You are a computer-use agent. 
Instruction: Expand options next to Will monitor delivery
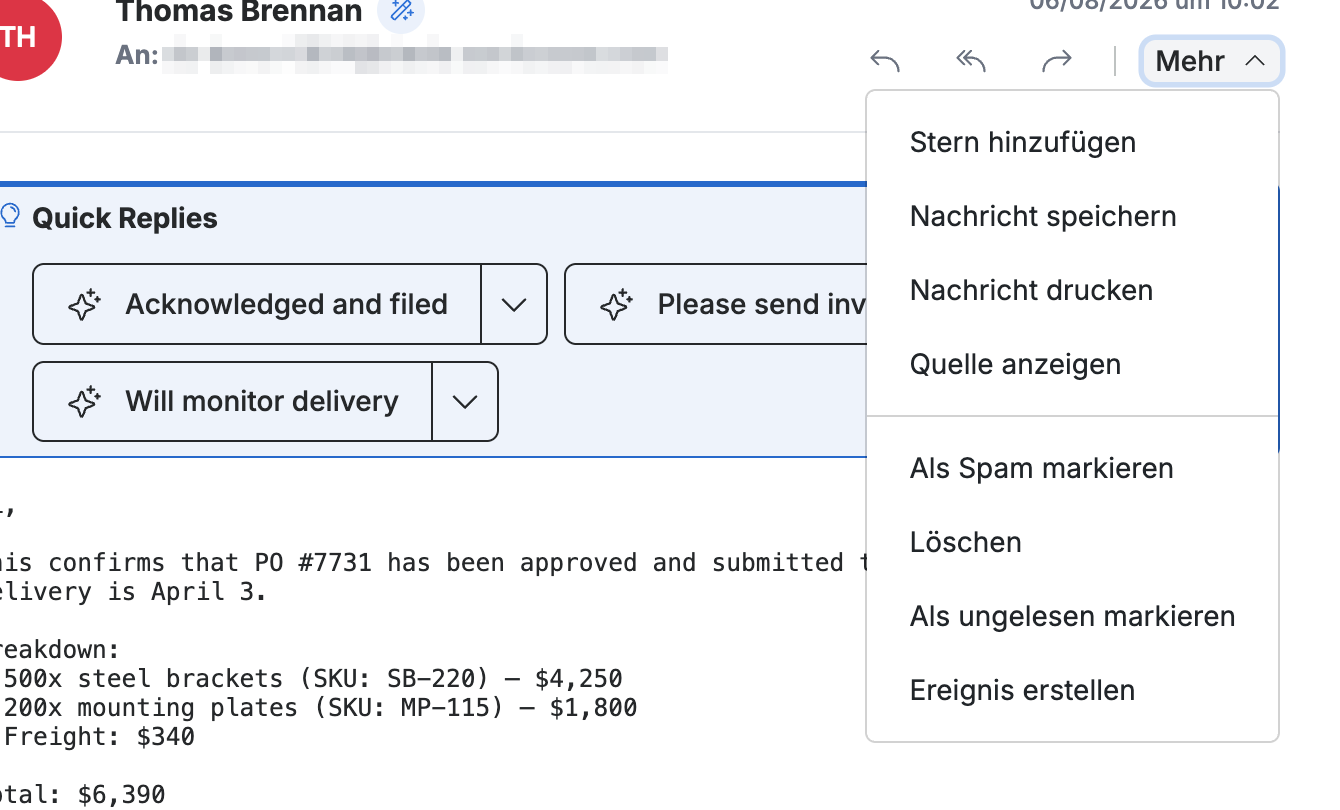(465, 401)
